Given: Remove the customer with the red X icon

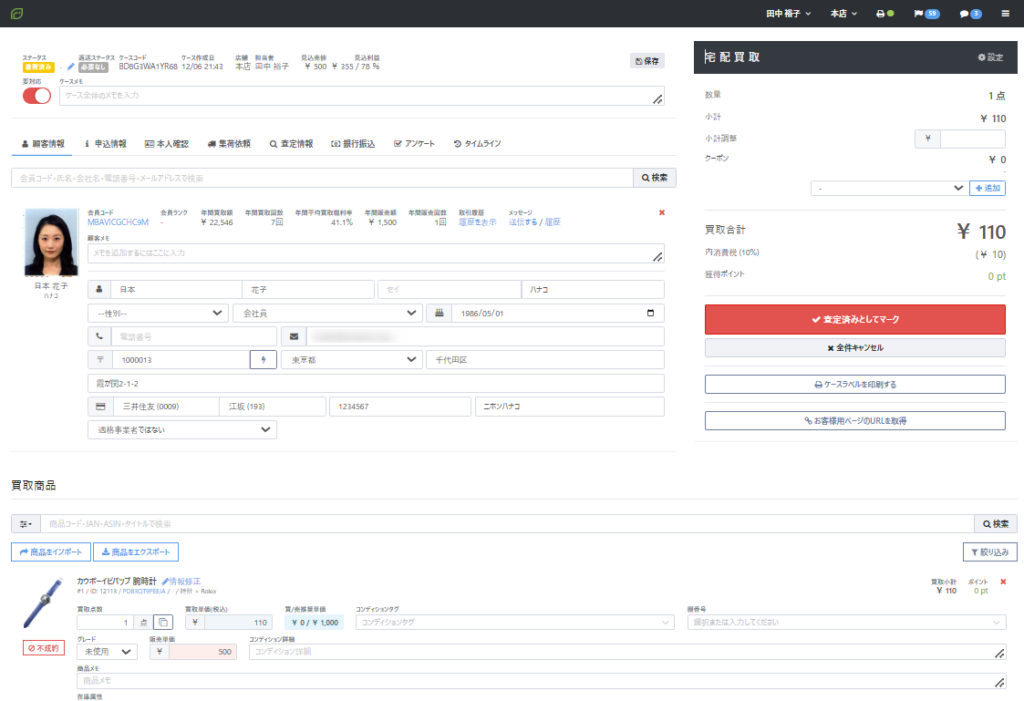Looking at the screenshot, I should (x=662, y=213).
